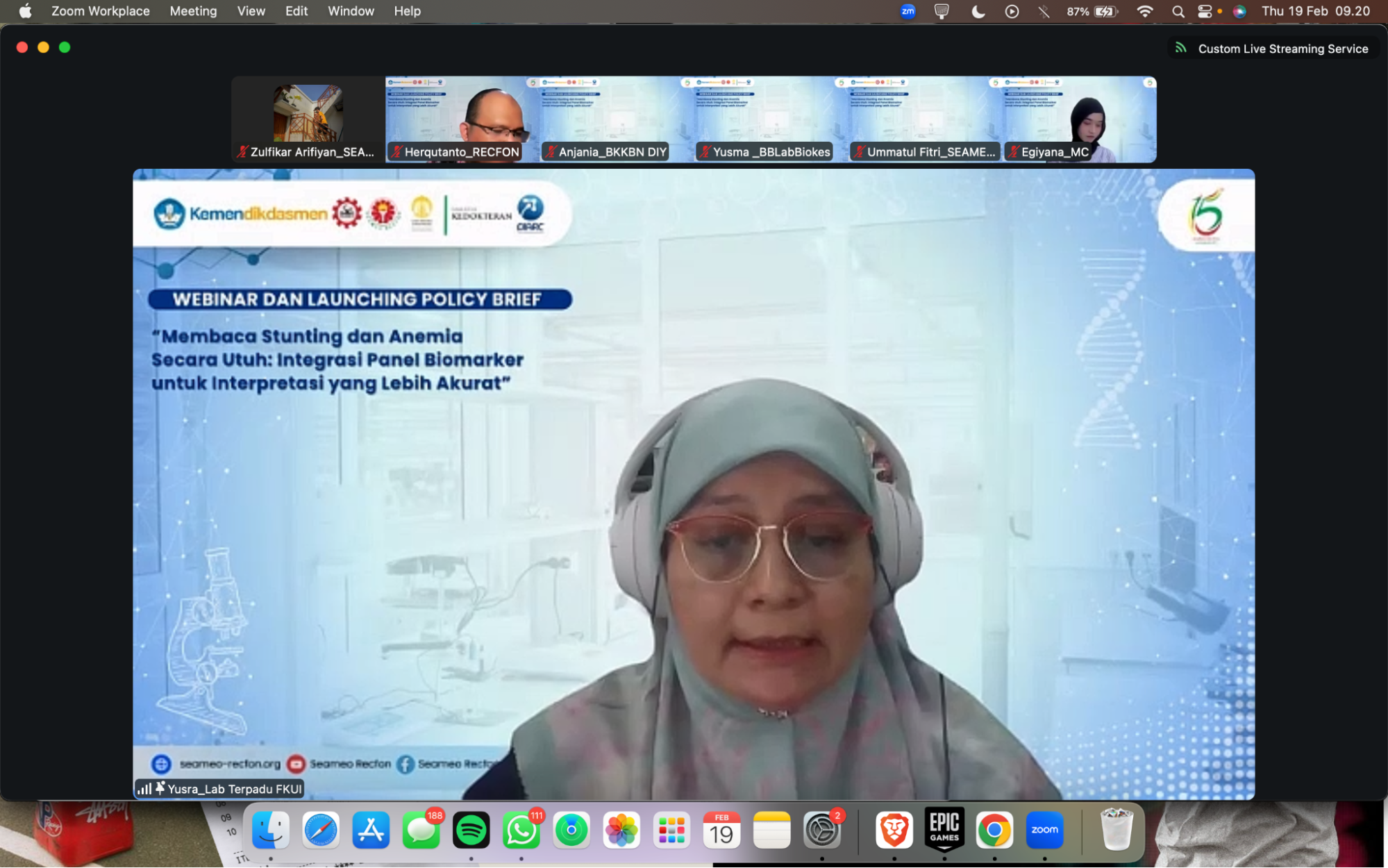Open WhatsApp in the dock
Viewport: 1388px width, 868px height.
coord(521,830)
